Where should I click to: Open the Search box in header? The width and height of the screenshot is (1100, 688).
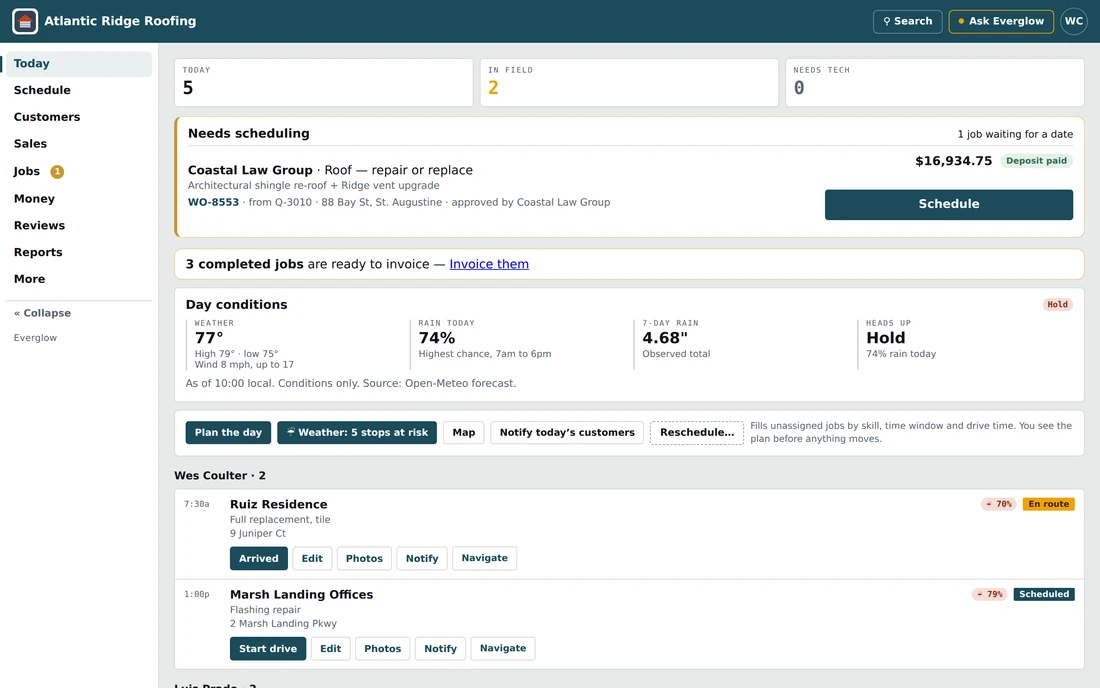click(907, 21)
